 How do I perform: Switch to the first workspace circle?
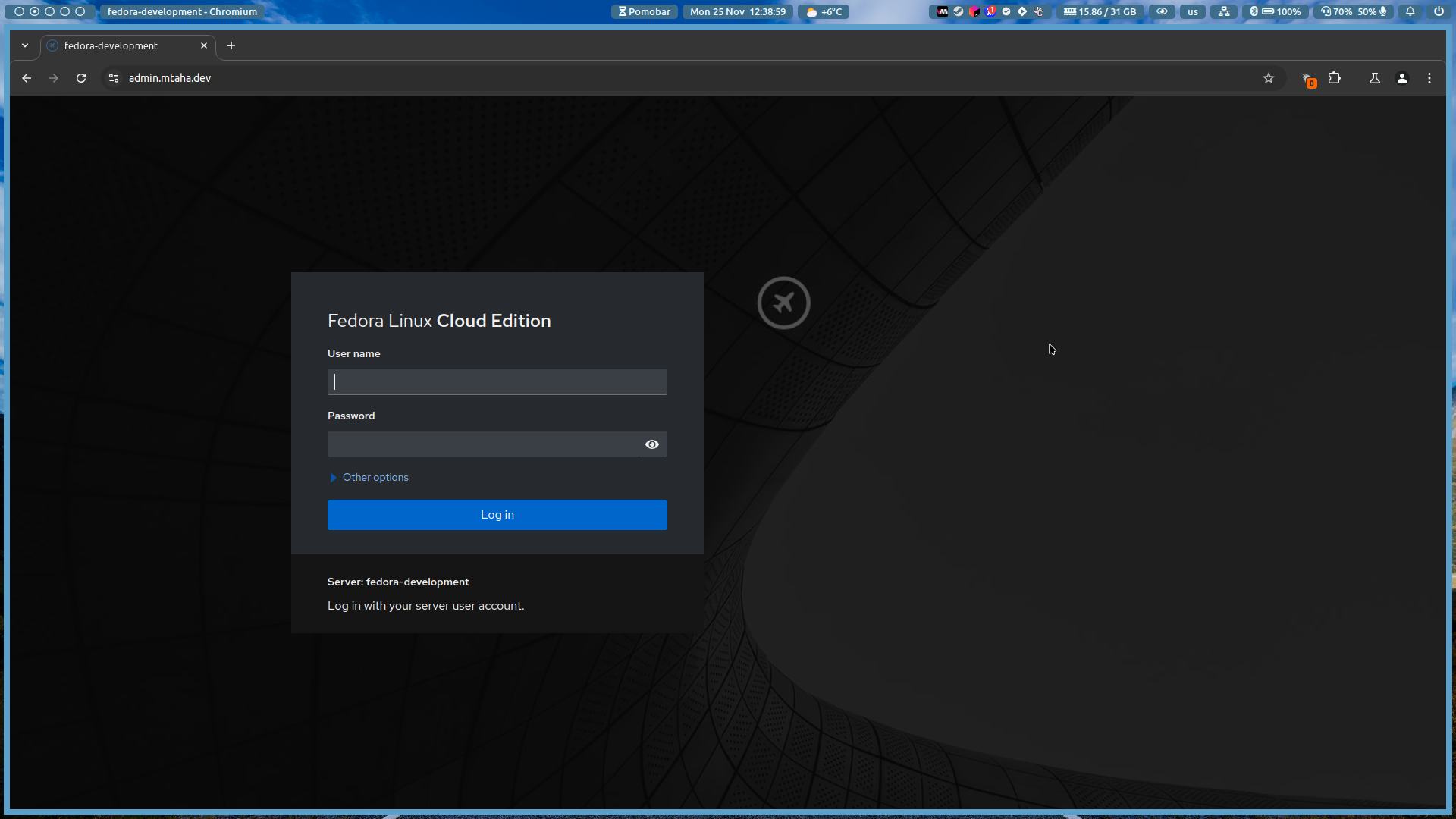tap(20, 11)
